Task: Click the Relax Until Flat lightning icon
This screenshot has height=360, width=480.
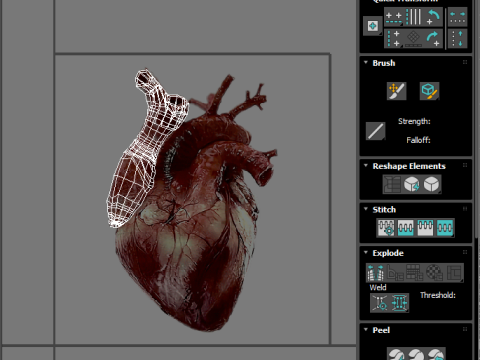Action: tap(412, 184)
